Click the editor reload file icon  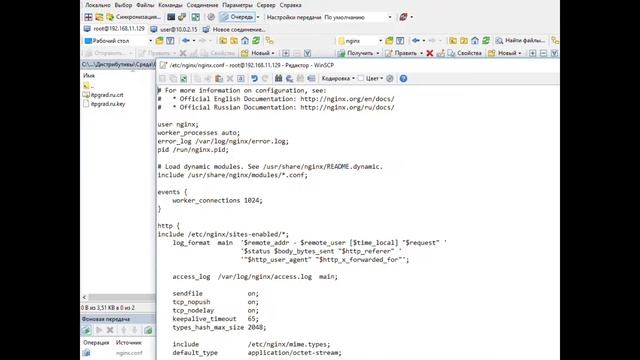click(184, 78)
